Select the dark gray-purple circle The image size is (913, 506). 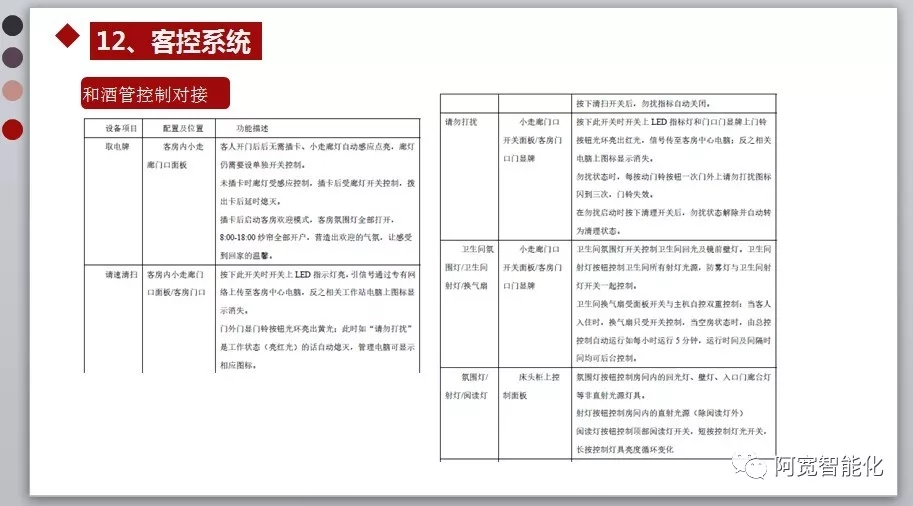tap(12, 57)
